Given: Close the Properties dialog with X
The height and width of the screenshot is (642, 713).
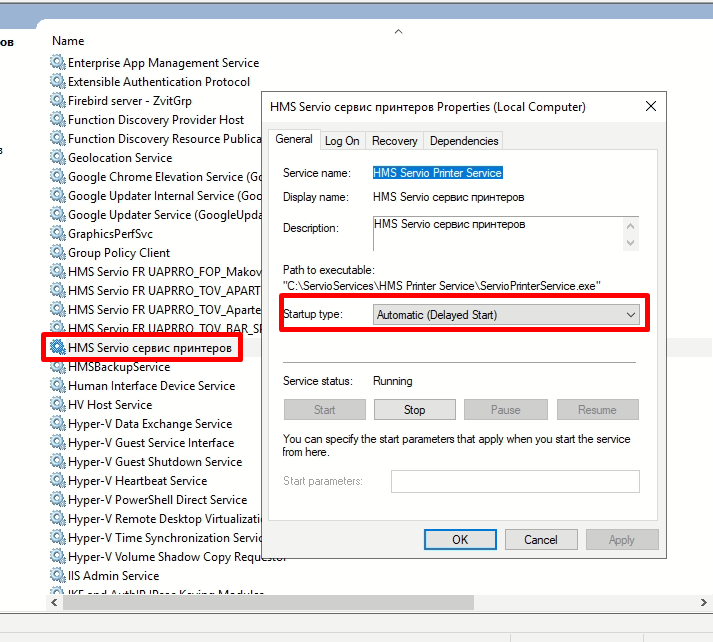Looking at the screenshot, I should tap(651, 106).
